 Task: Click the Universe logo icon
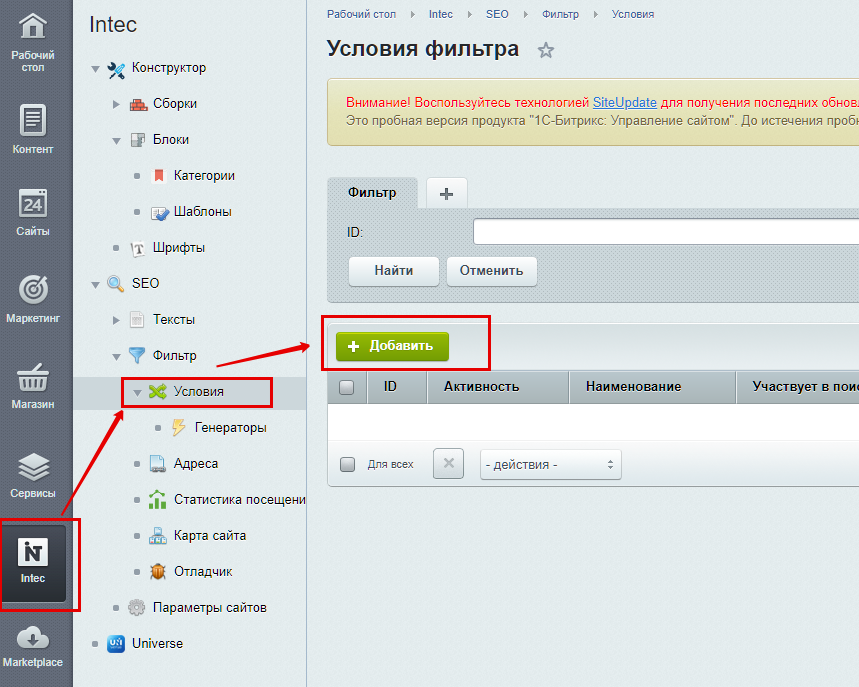(116, 644)
